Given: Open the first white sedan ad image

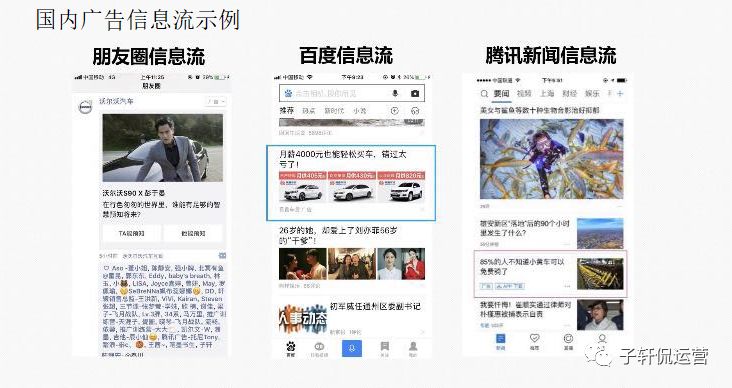Looking at the screenshot, I should 303,187.
